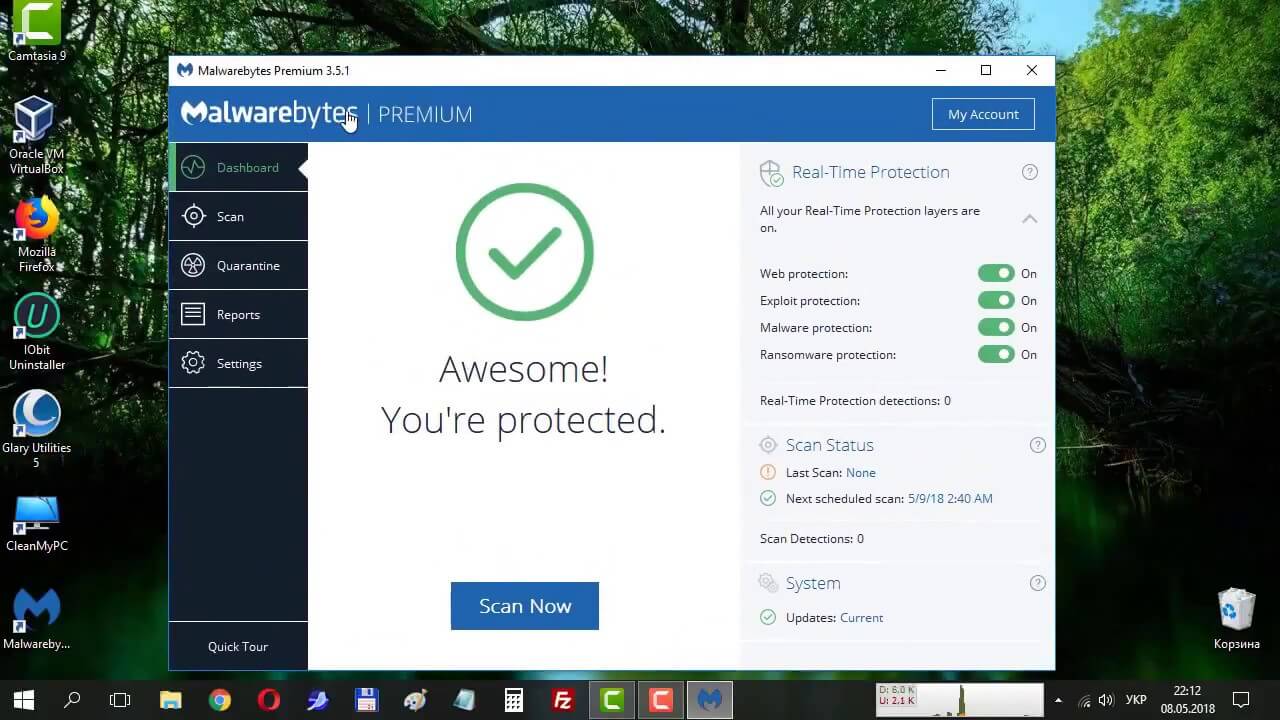The image size is (1280, 720).
Task: Open IObit Uninstaller desktop icon
Action: coord(37,332)
